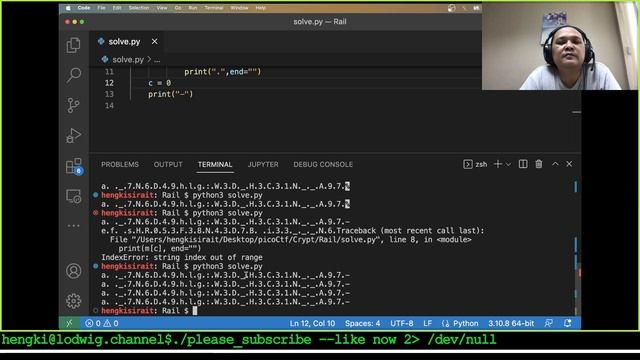
Task: Kill terminal with trash icon
Action: [x=539, y=164]
